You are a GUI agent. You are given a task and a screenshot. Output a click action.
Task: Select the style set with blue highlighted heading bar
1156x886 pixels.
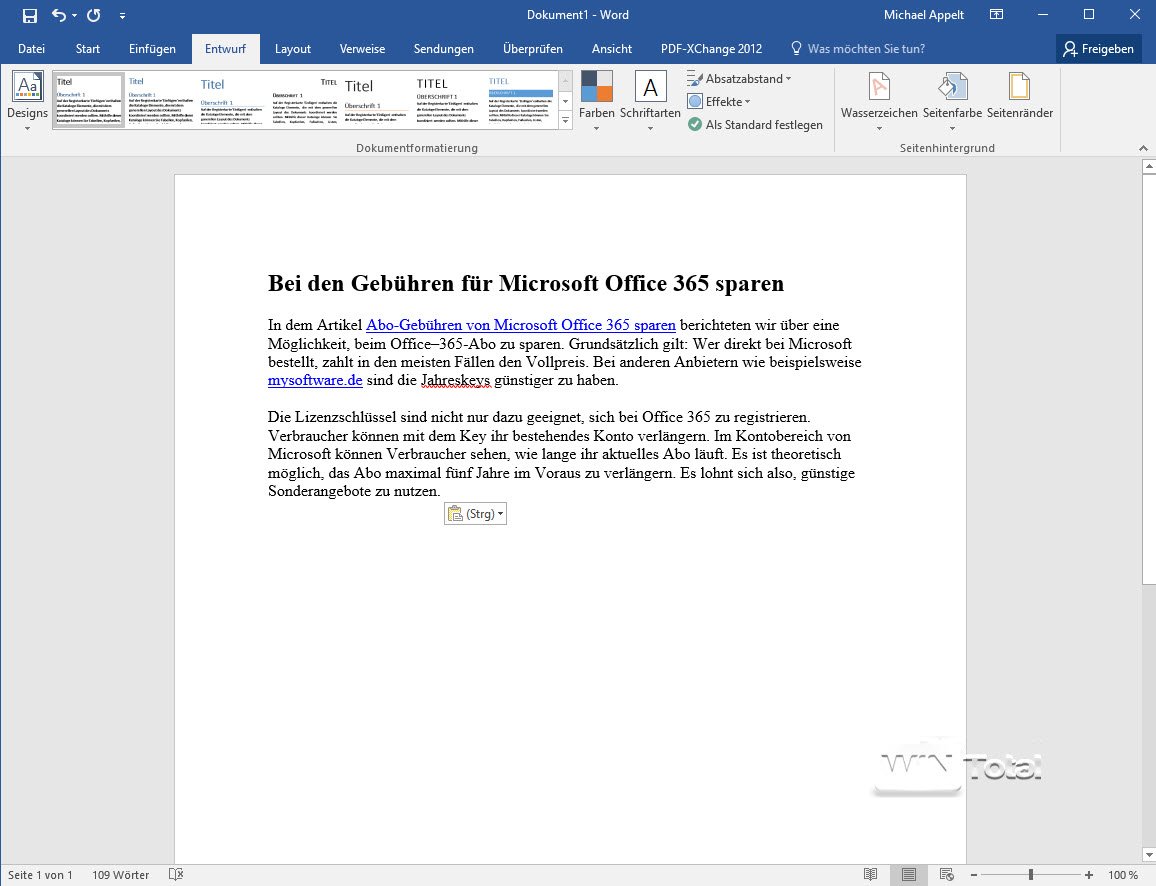coord(520,99)
